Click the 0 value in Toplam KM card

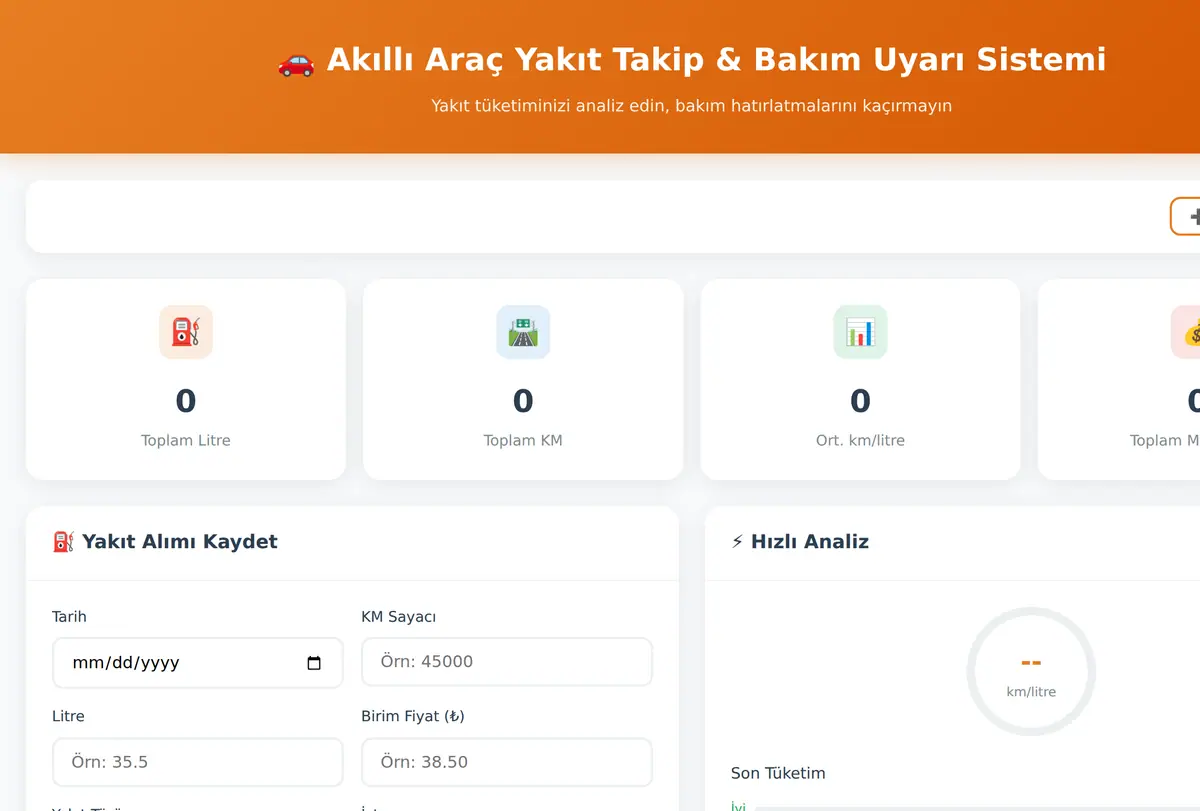(523, 401)
